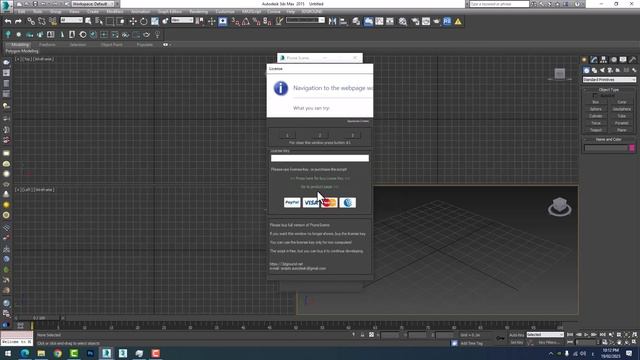The image size is (640, 360).
Task: Toggle the 3D Snaps icon
Action: tap(236, 21)
